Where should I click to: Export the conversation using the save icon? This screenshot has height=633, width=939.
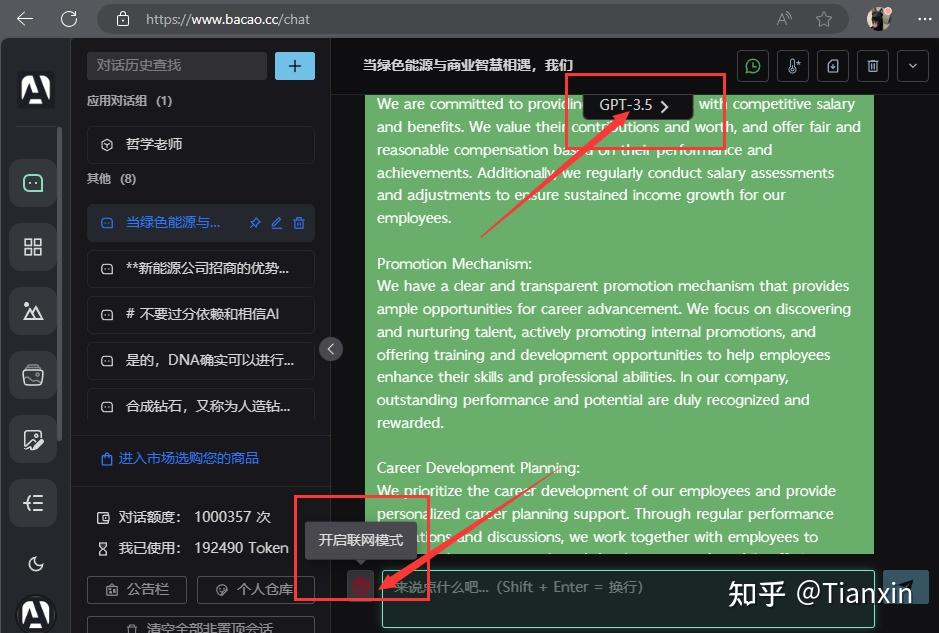832,65
